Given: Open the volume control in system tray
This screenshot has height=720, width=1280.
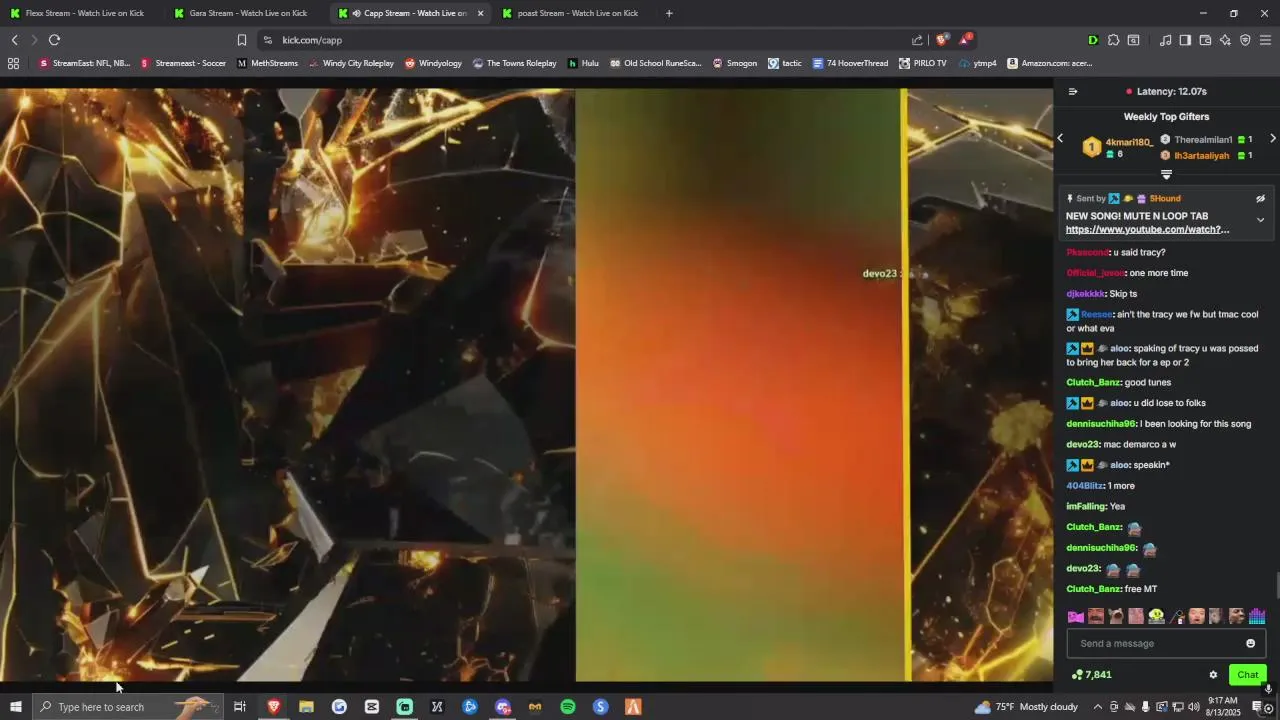Looking at the screenshot, I should click(x=1193, y=707).
